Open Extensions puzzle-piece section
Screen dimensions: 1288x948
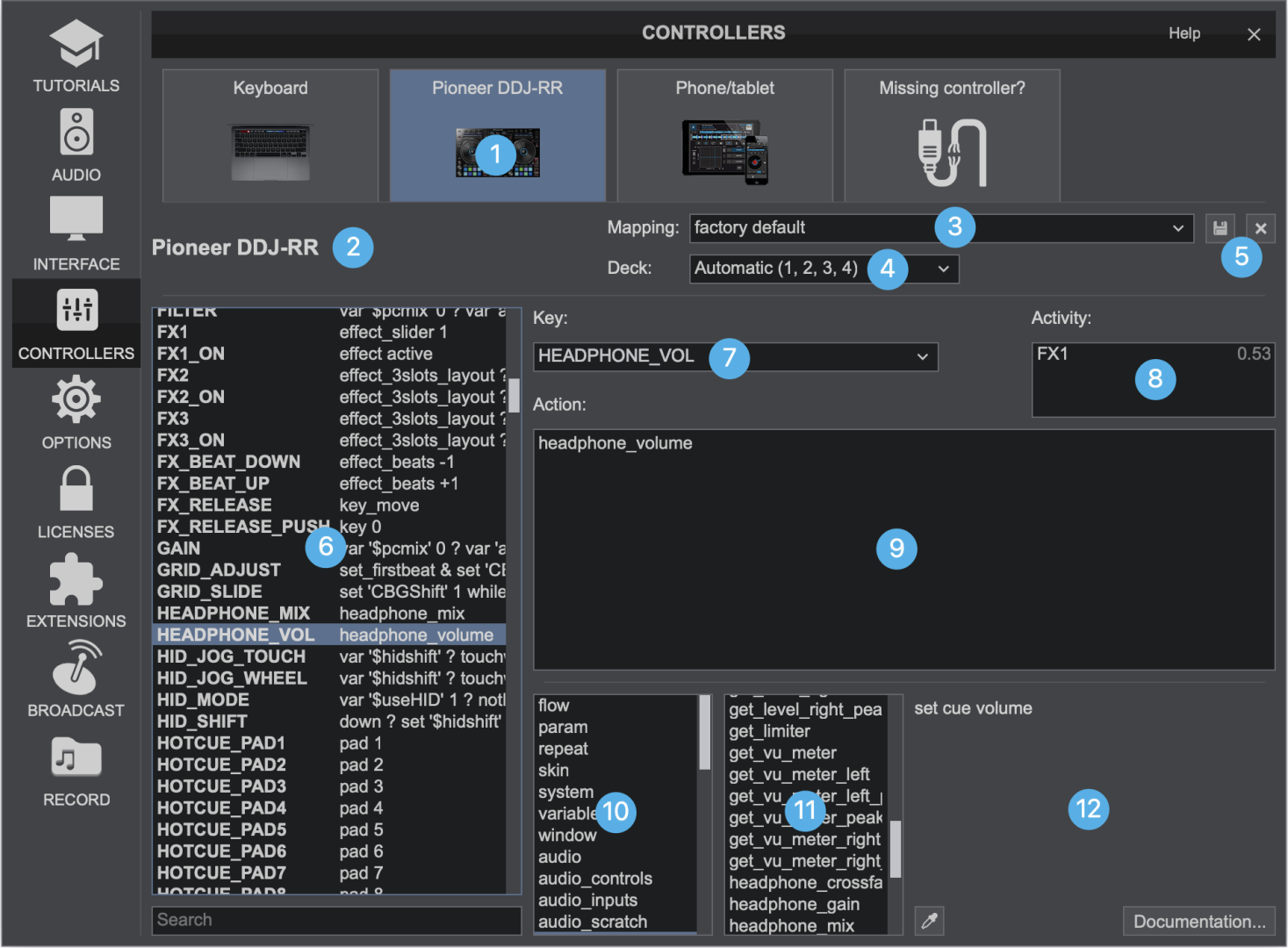76,591
